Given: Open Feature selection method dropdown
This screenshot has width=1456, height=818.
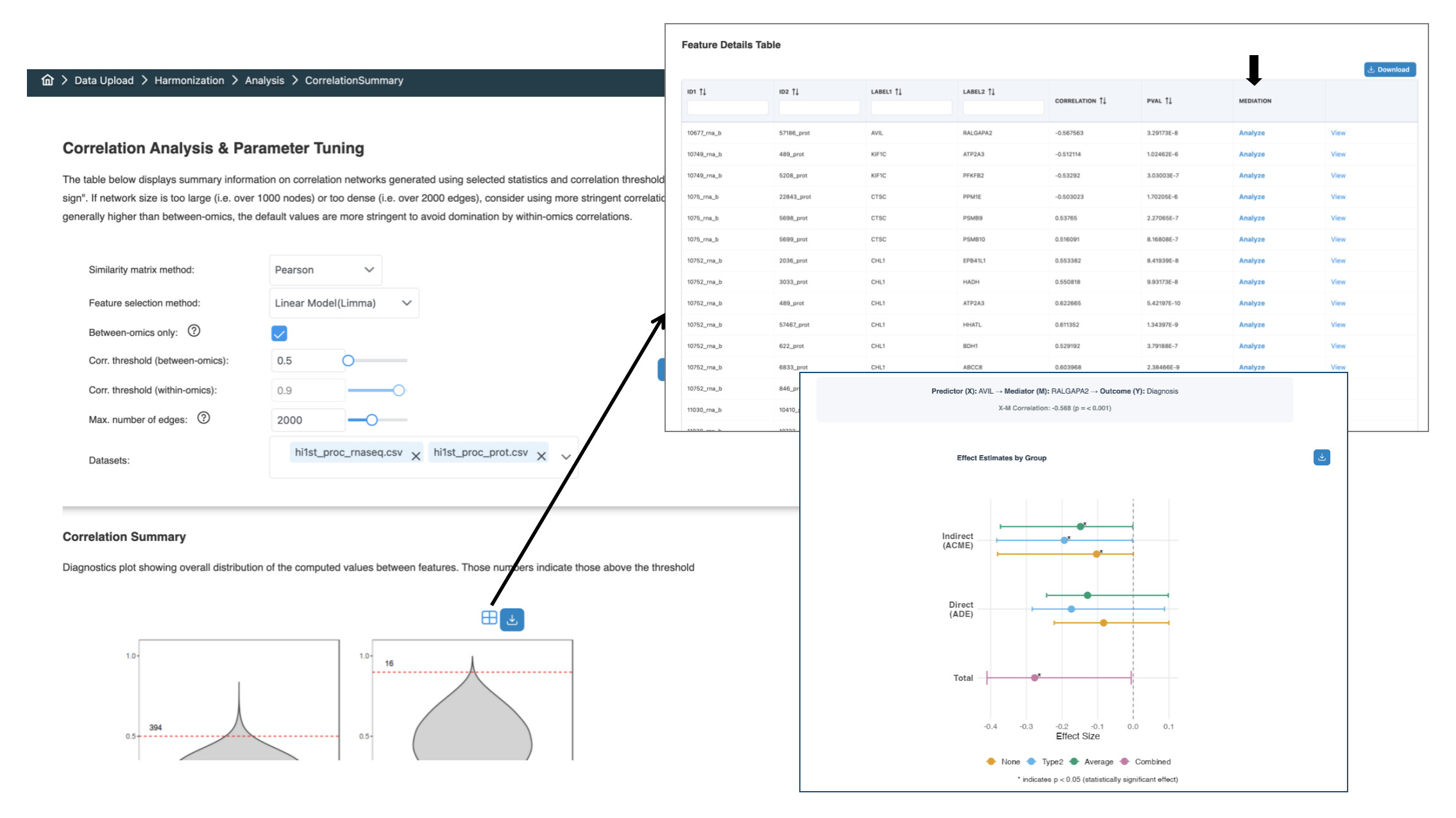Looking at the screenshot, I should coord(344,303).
